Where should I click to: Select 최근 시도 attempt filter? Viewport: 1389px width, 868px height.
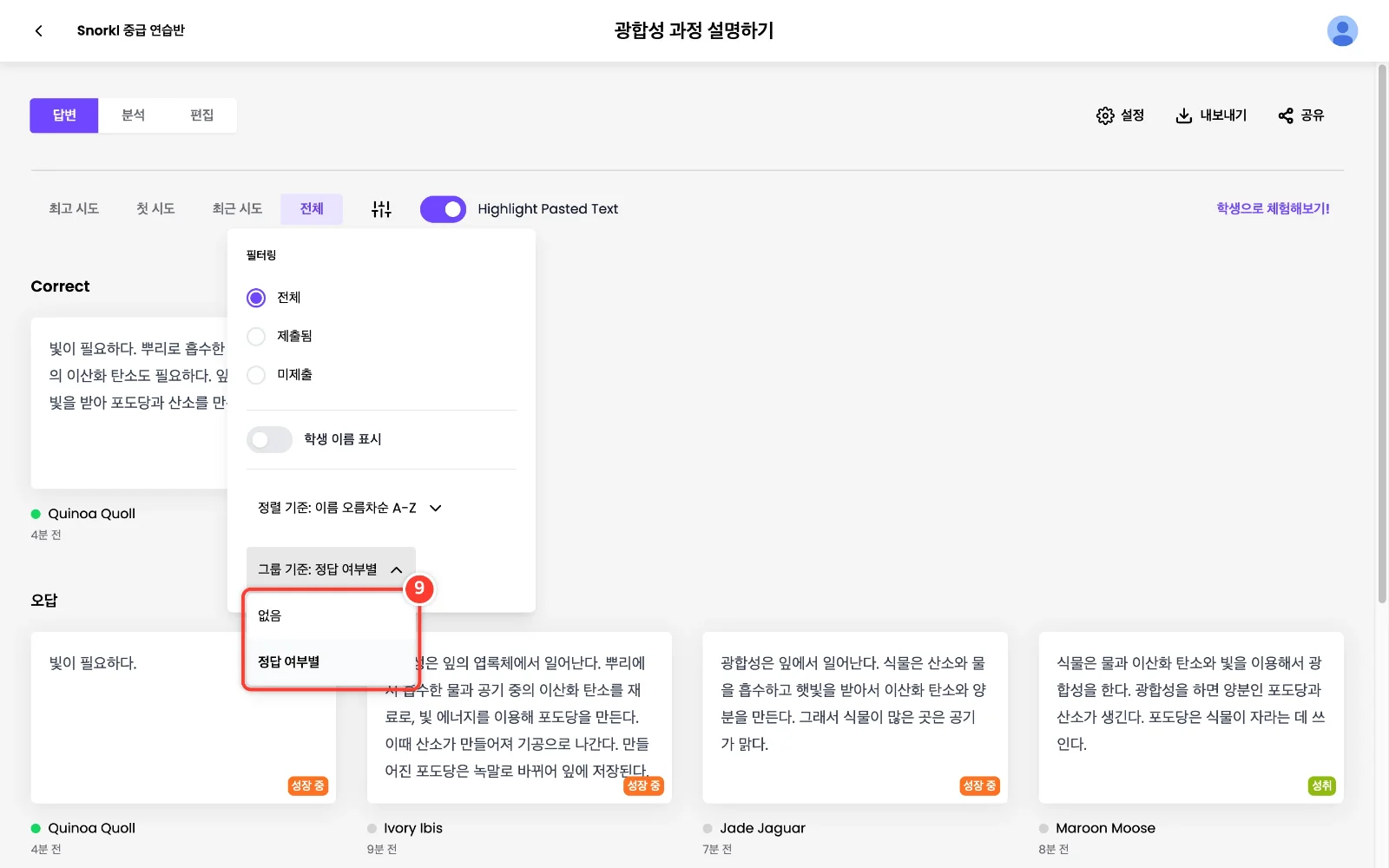(237, 208)
